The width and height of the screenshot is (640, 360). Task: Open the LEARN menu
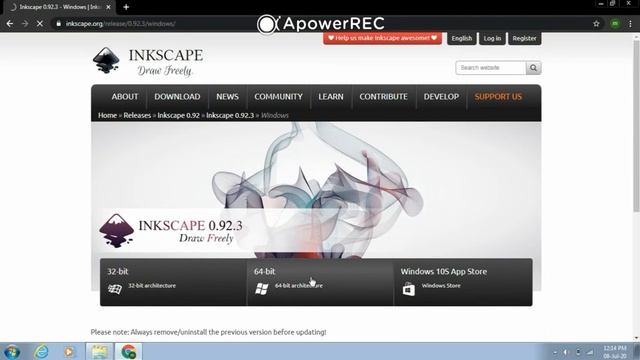[x=331, y=97]
